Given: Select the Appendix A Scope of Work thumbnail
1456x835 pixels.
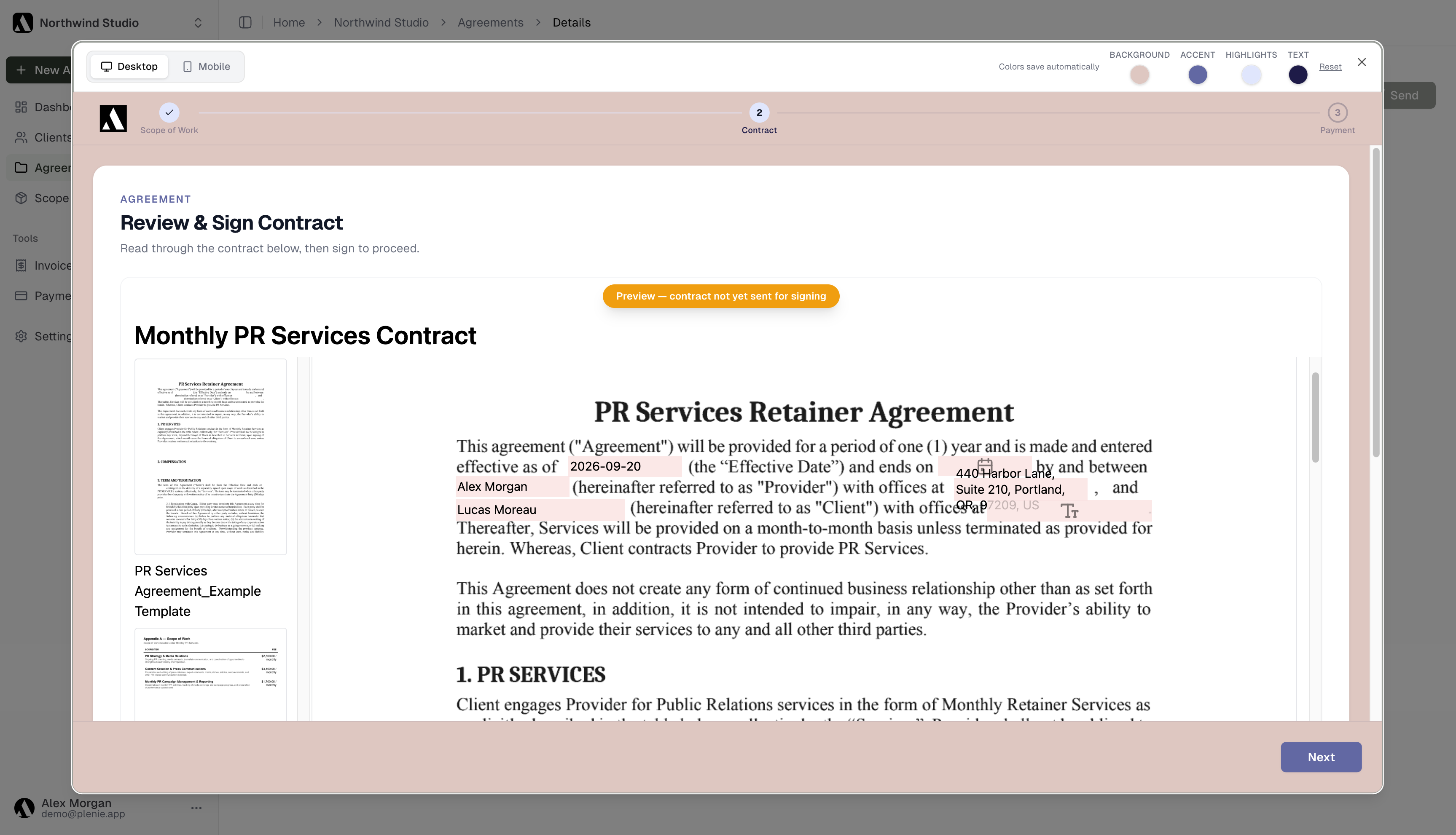Looking at the screenshot, I should tap(210, 674).
